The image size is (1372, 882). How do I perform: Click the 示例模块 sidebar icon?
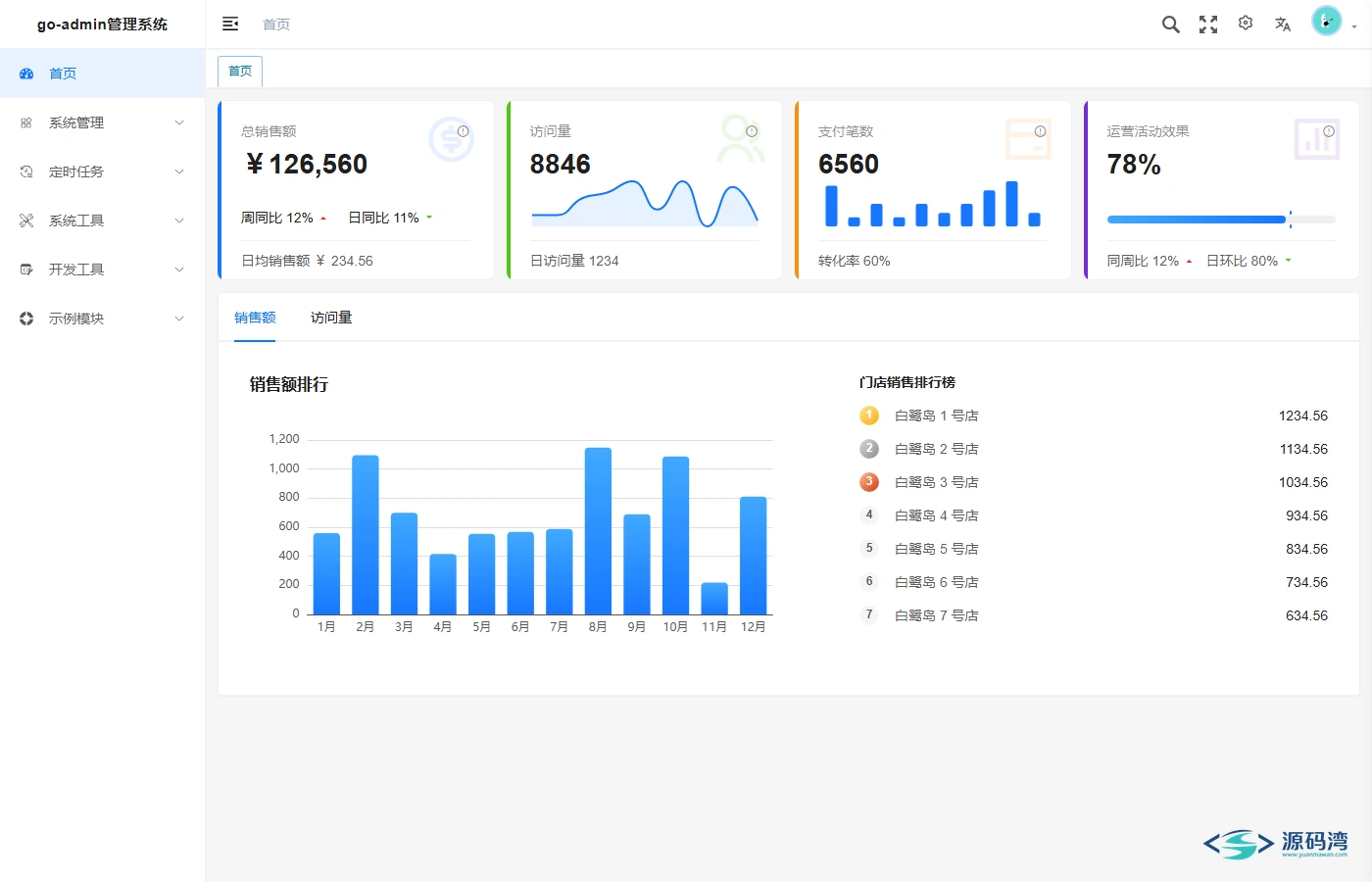[x=26, y=318]
